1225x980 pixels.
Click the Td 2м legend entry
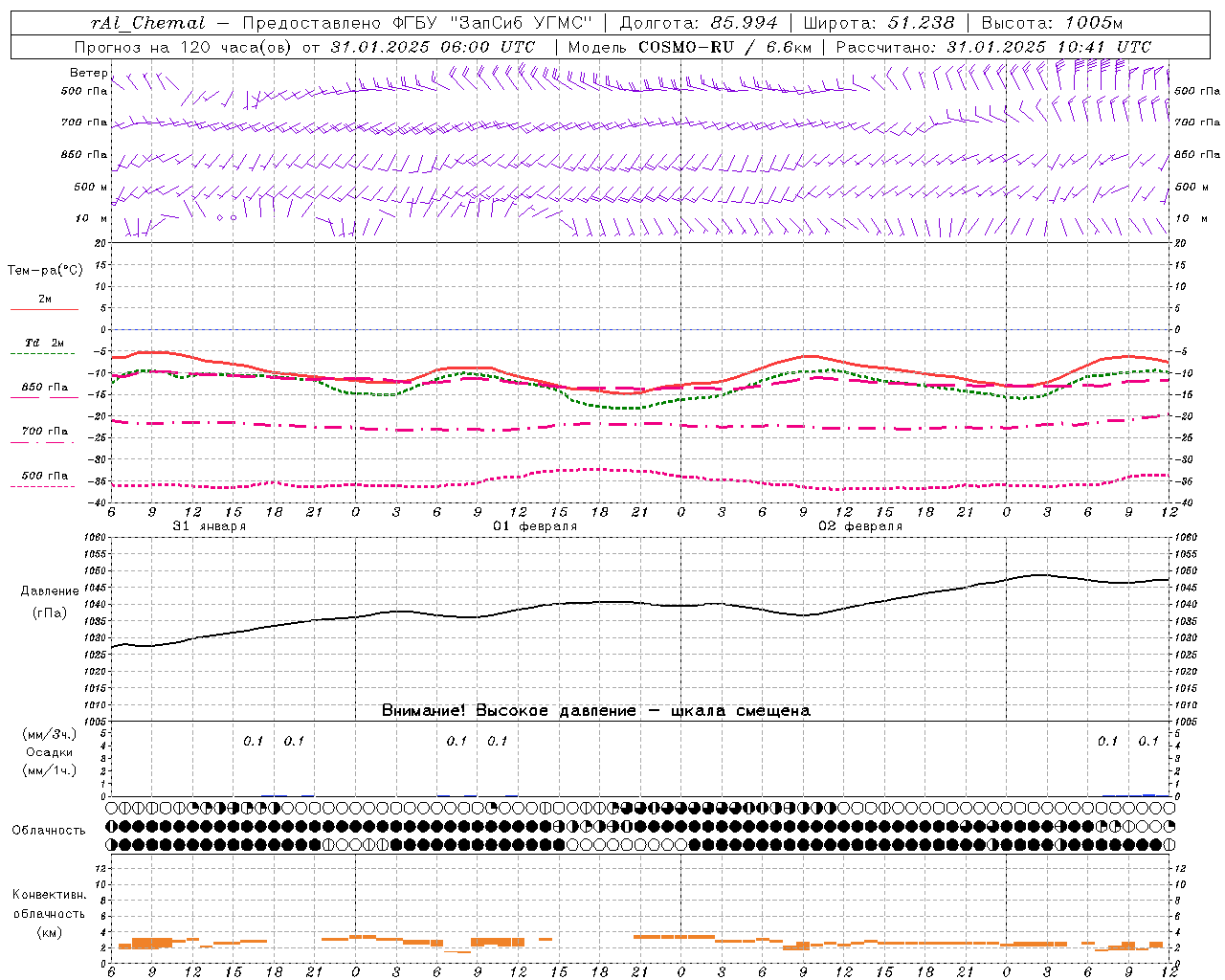(45, 343)
